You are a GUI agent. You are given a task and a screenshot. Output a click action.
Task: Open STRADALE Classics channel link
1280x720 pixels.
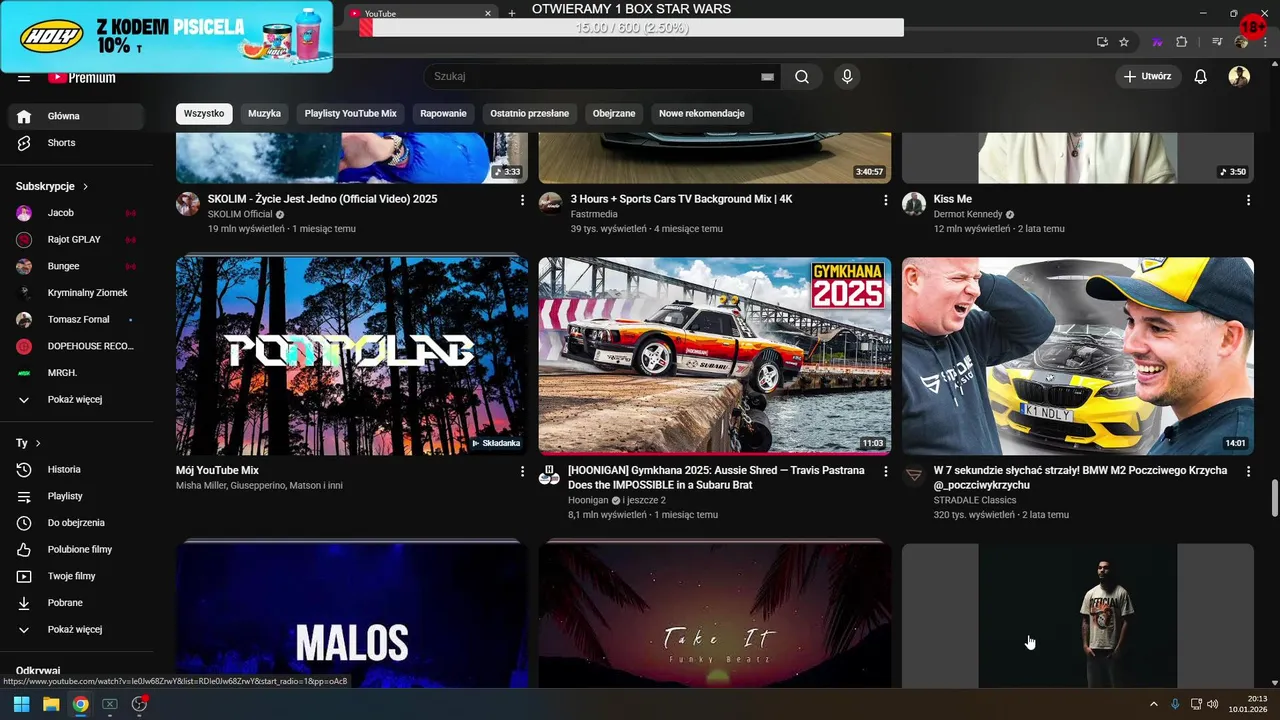coord(975,500)
